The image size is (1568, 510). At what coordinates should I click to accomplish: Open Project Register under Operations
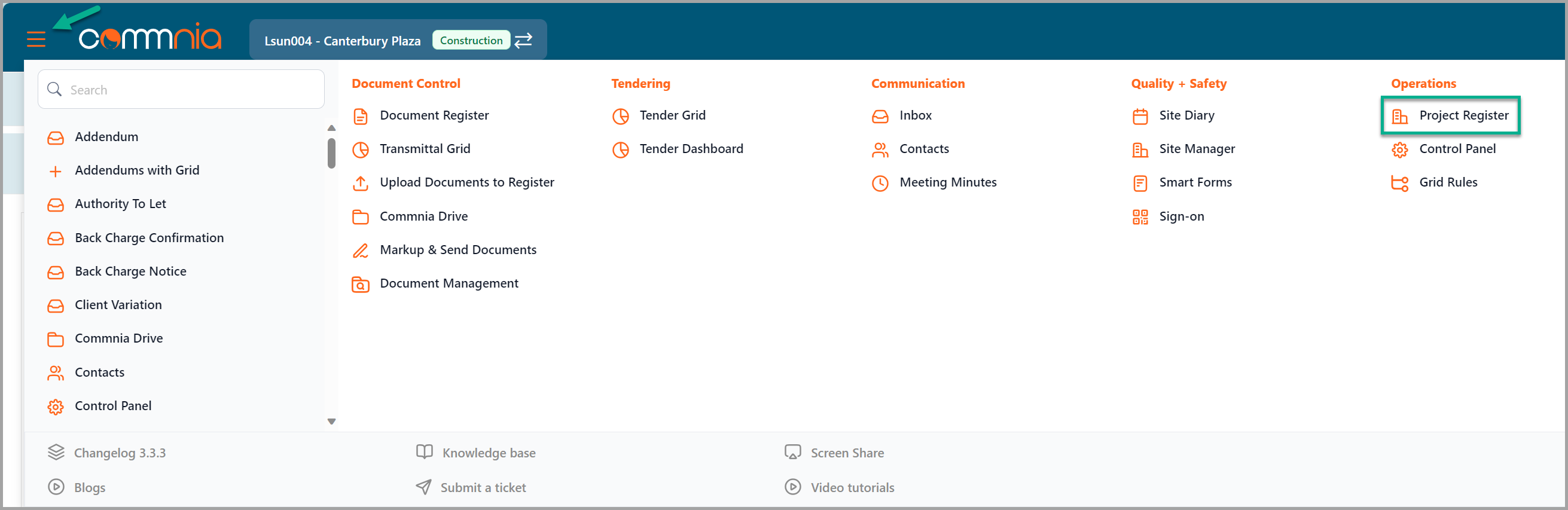tap(1463, 115)
